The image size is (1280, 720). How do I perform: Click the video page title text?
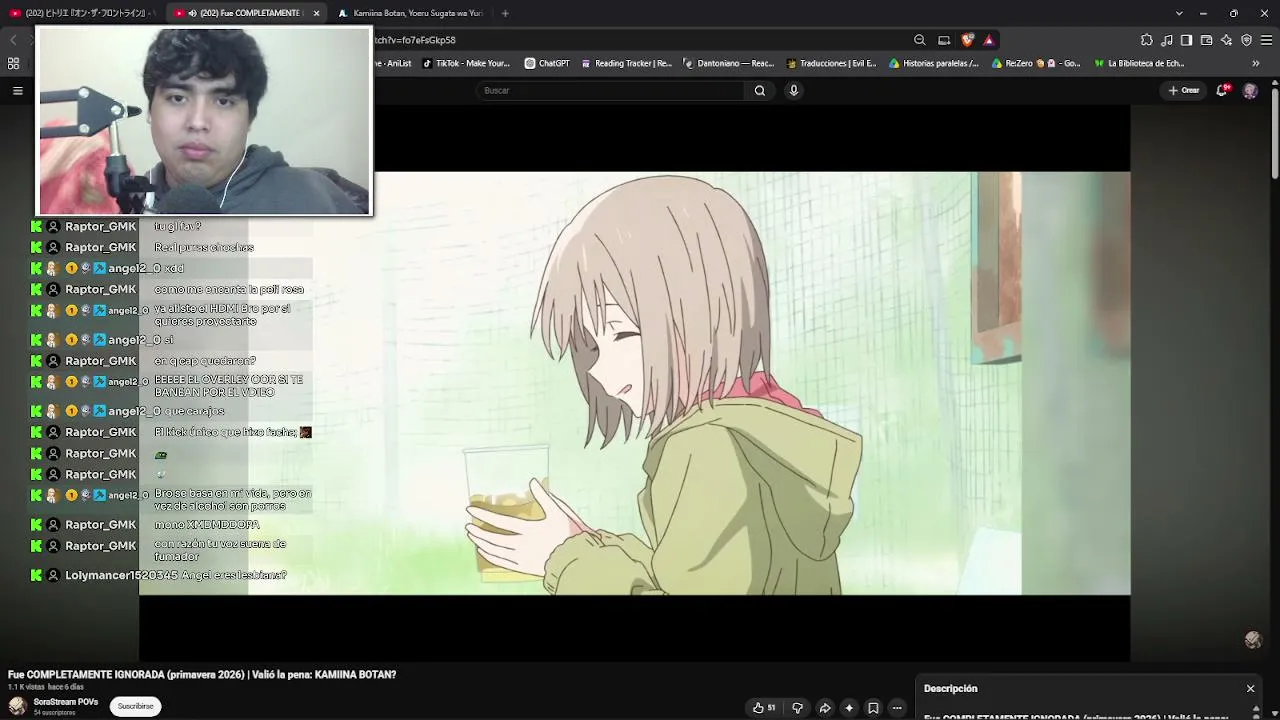tap(202, 675)
